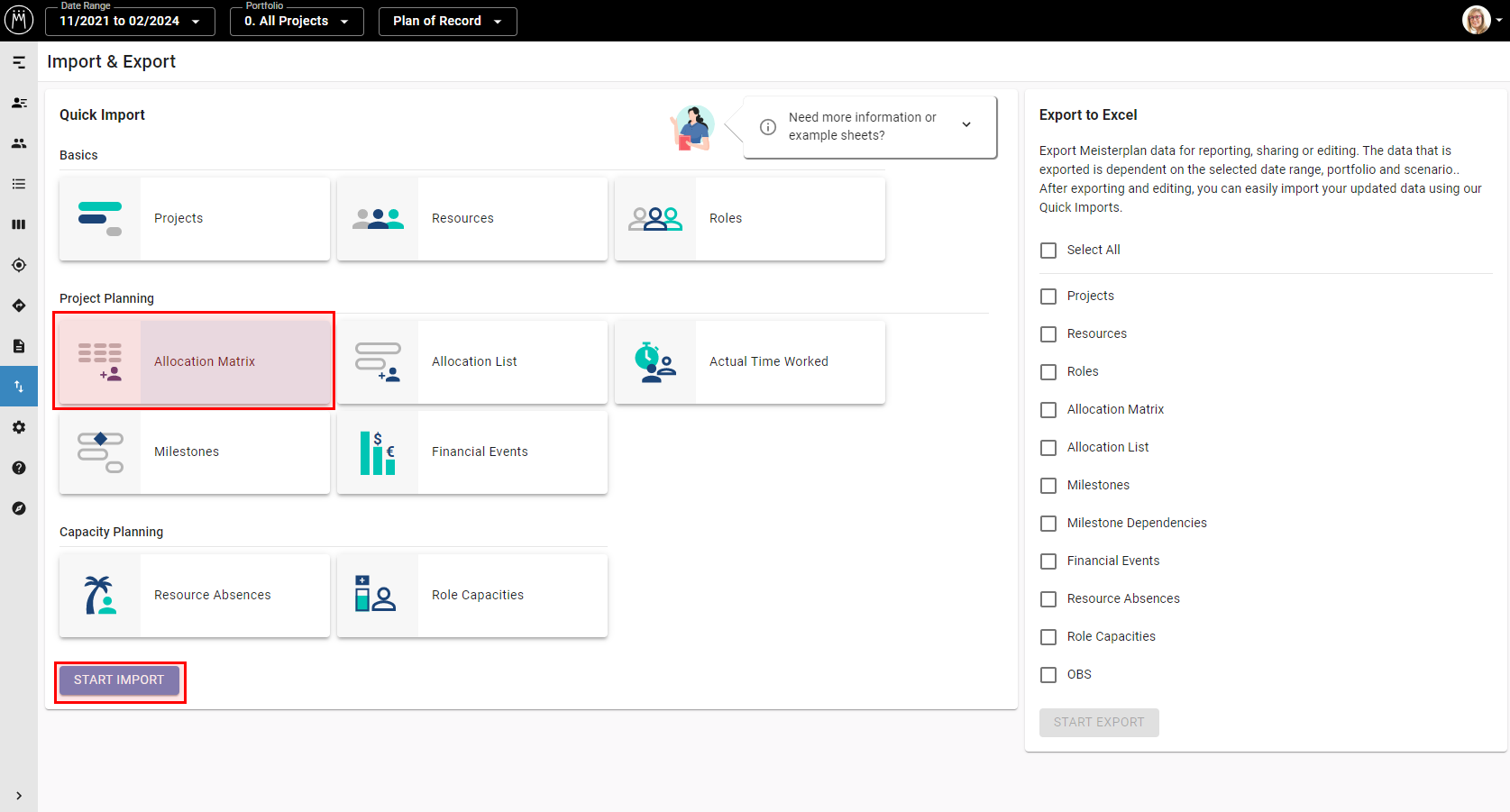Image resolution: width=1510 pixels, height=812 pixels.
Task: Open the board columns sidebar icon
Action: (19, 224)
